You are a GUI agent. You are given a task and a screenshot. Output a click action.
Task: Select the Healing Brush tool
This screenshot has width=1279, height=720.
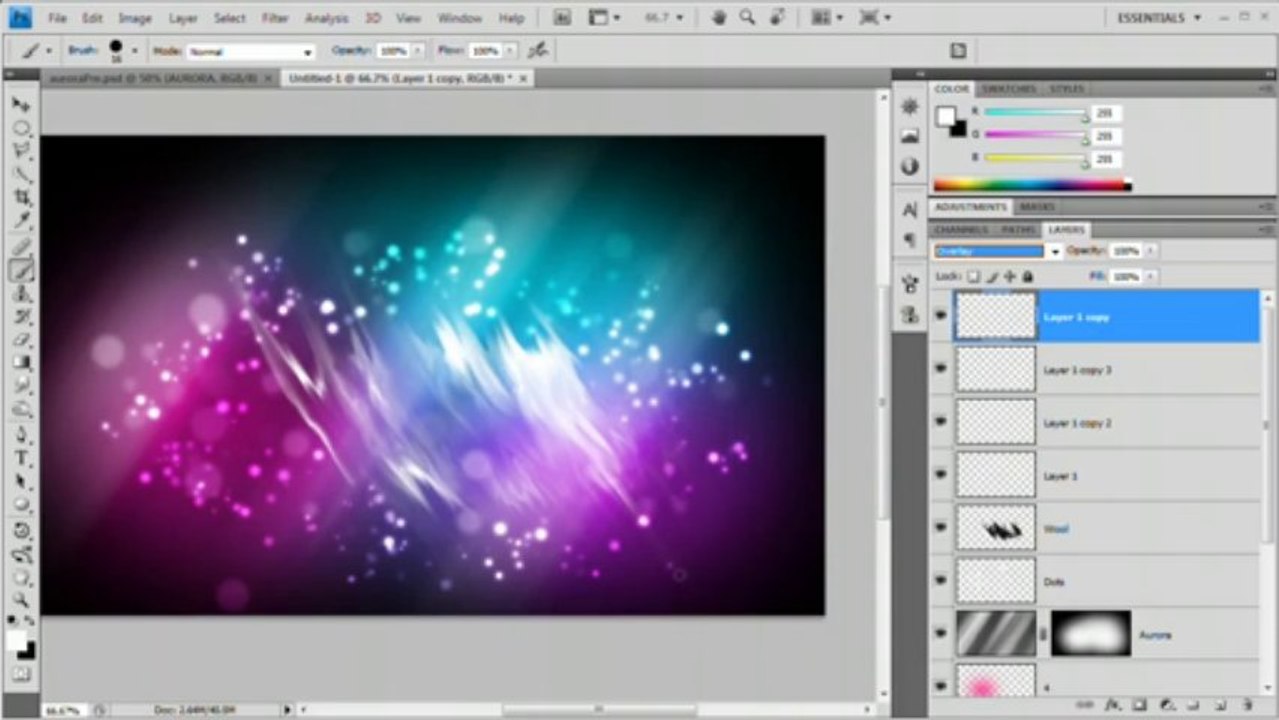(x=21, y=246)
